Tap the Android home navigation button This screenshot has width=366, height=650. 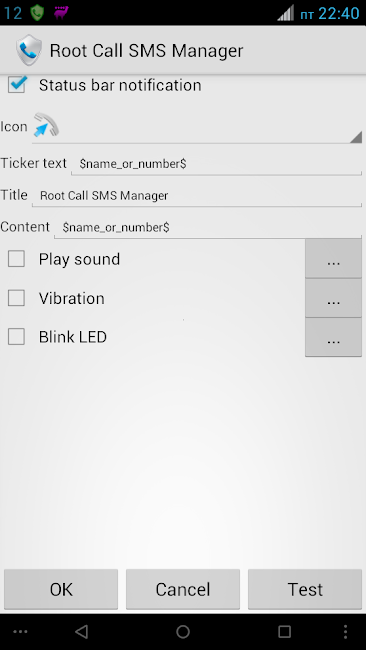coord(183,631)
